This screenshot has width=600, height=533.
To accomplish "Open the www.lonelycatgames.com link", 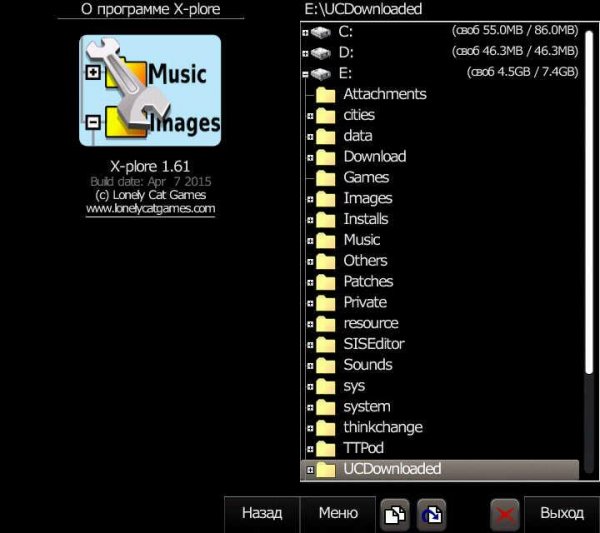I will pyautogui.click(x=150, y=209).
